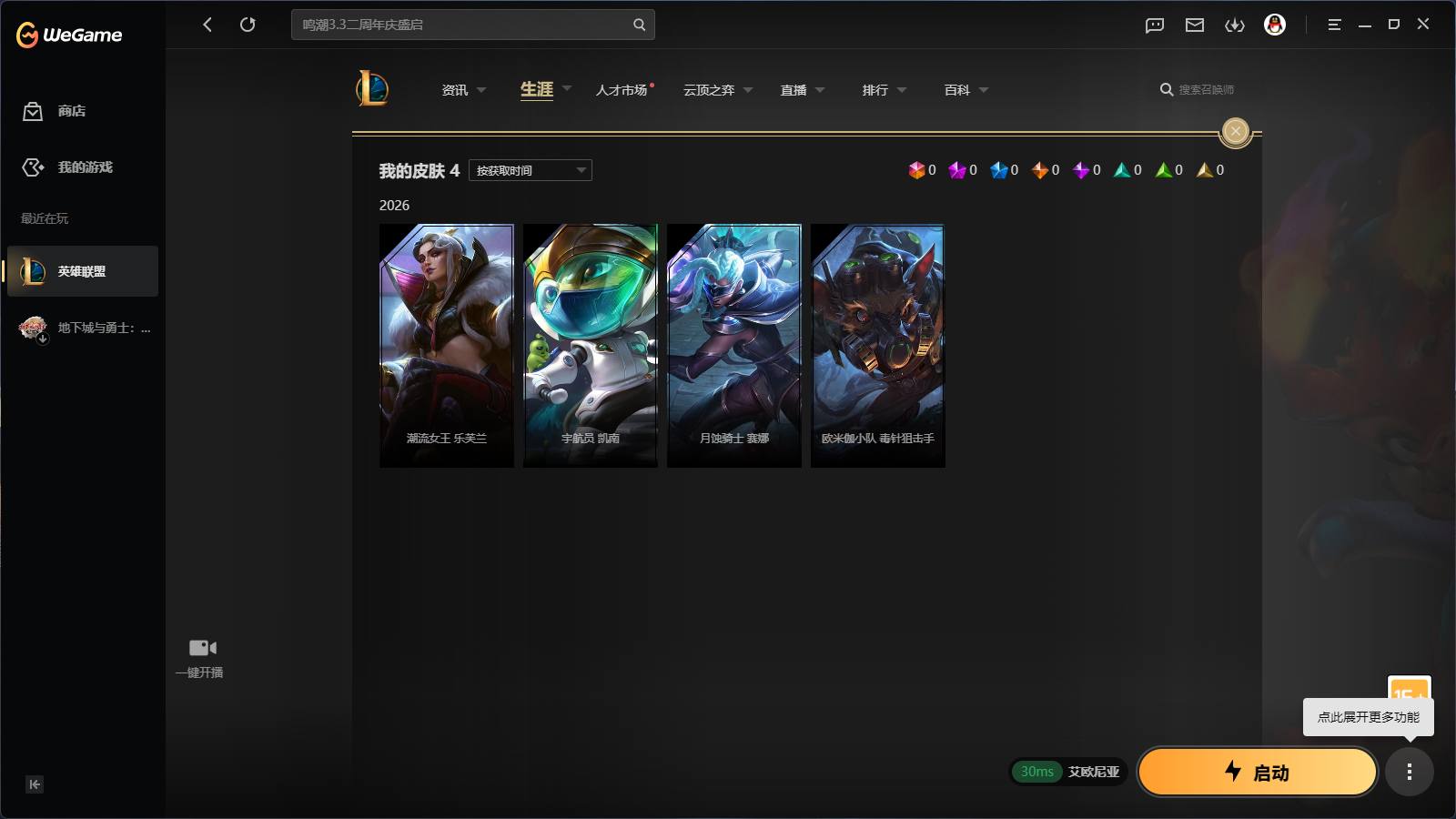Click the 艾欧尼亚 server selector
1456x819 pixels.
[1094, 772]
